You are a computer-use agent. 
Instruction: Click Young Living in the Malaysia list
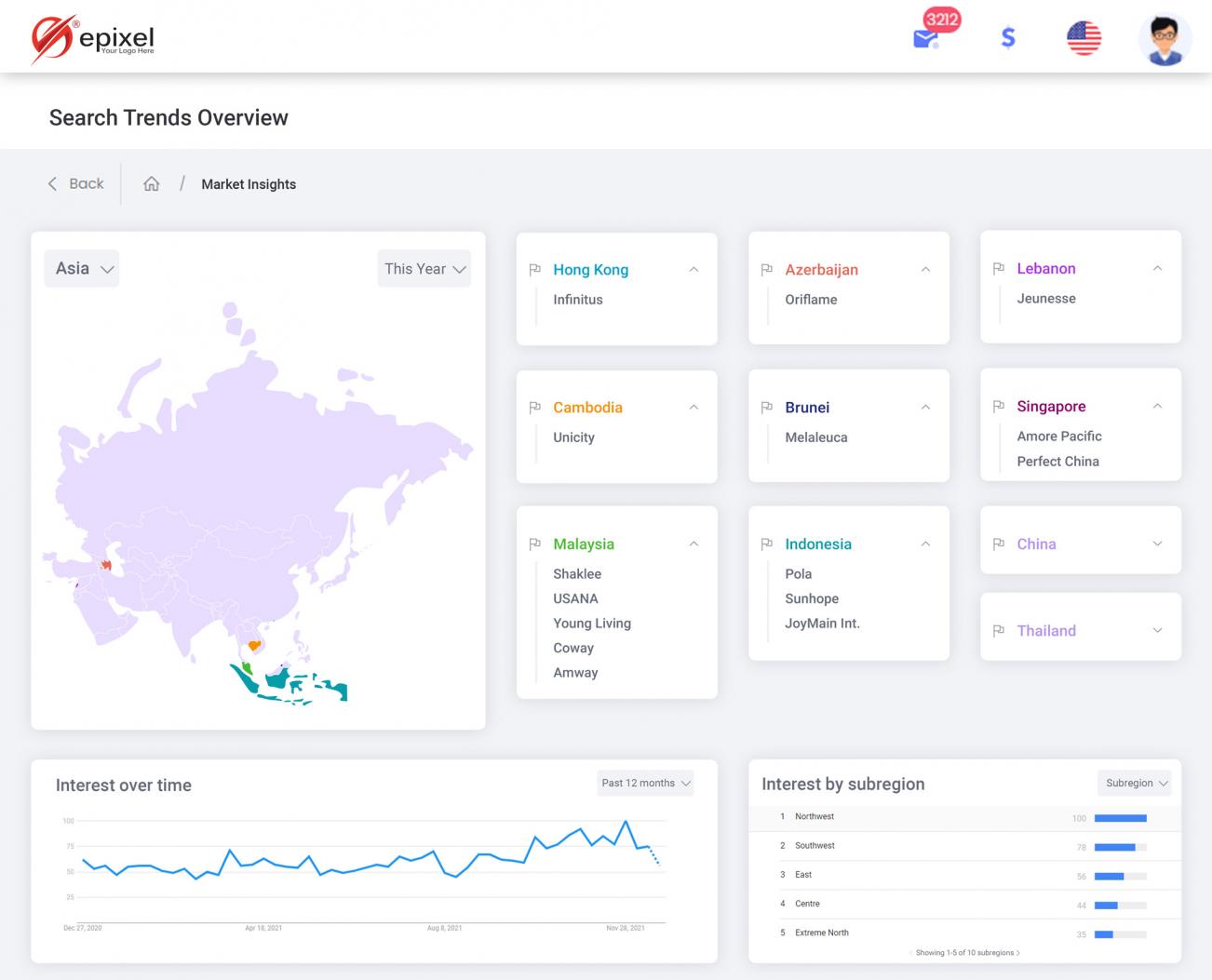[x=592, y=624]
